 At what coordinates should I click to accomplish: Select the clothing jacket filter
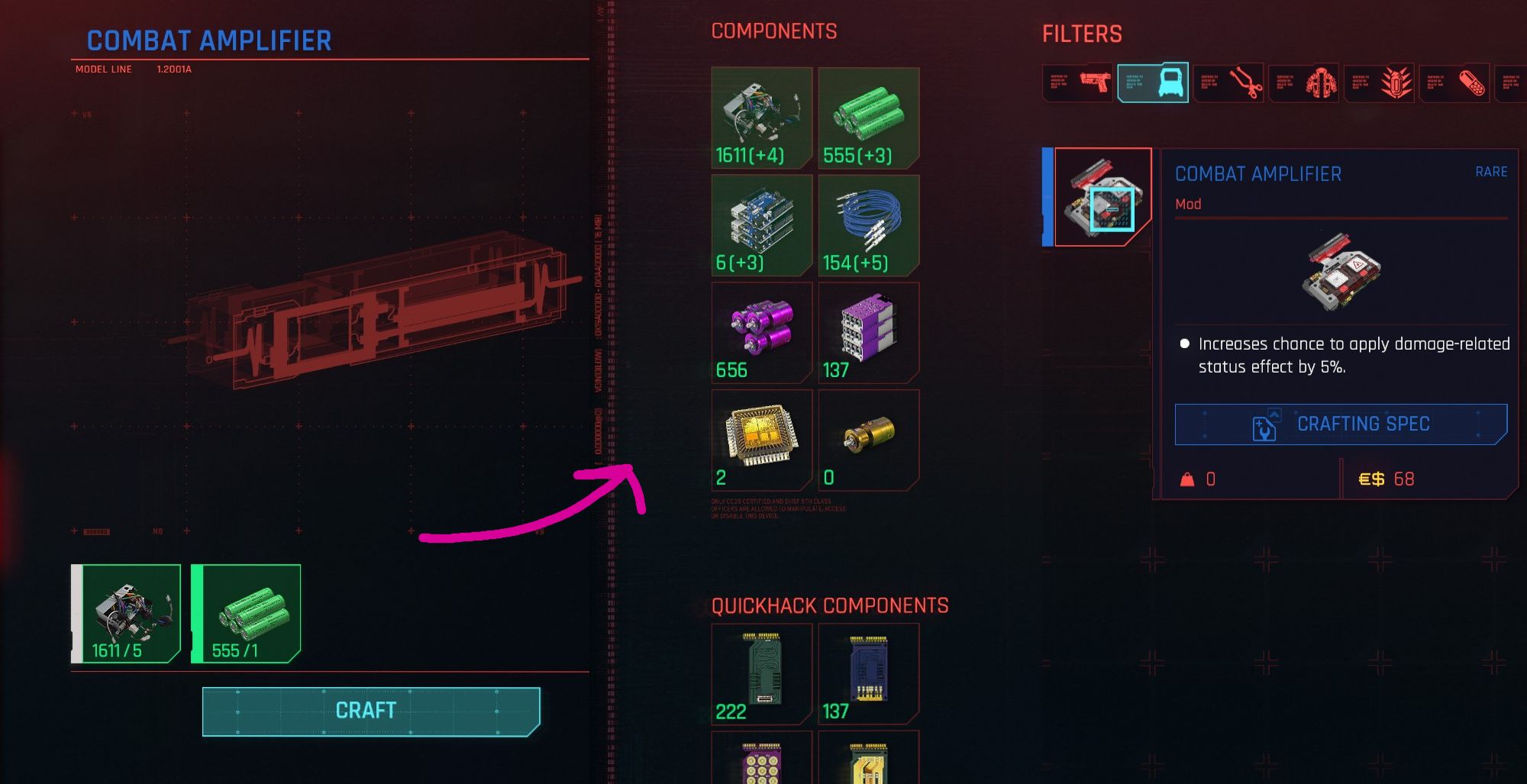click(x=1303, y=82)
